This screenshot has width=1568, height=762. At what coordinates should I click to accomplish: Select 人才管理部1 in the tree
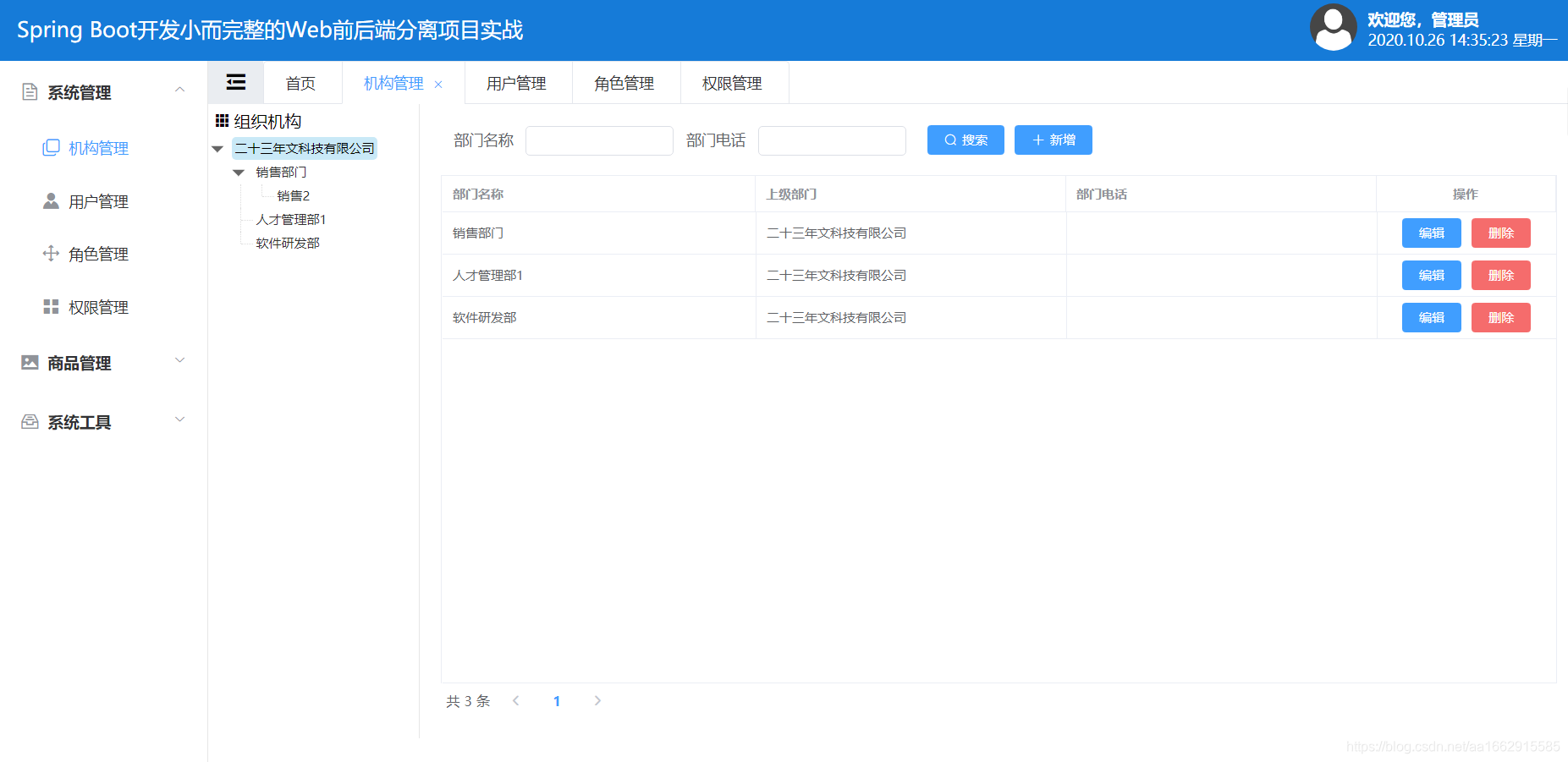[x=291, y=220]
